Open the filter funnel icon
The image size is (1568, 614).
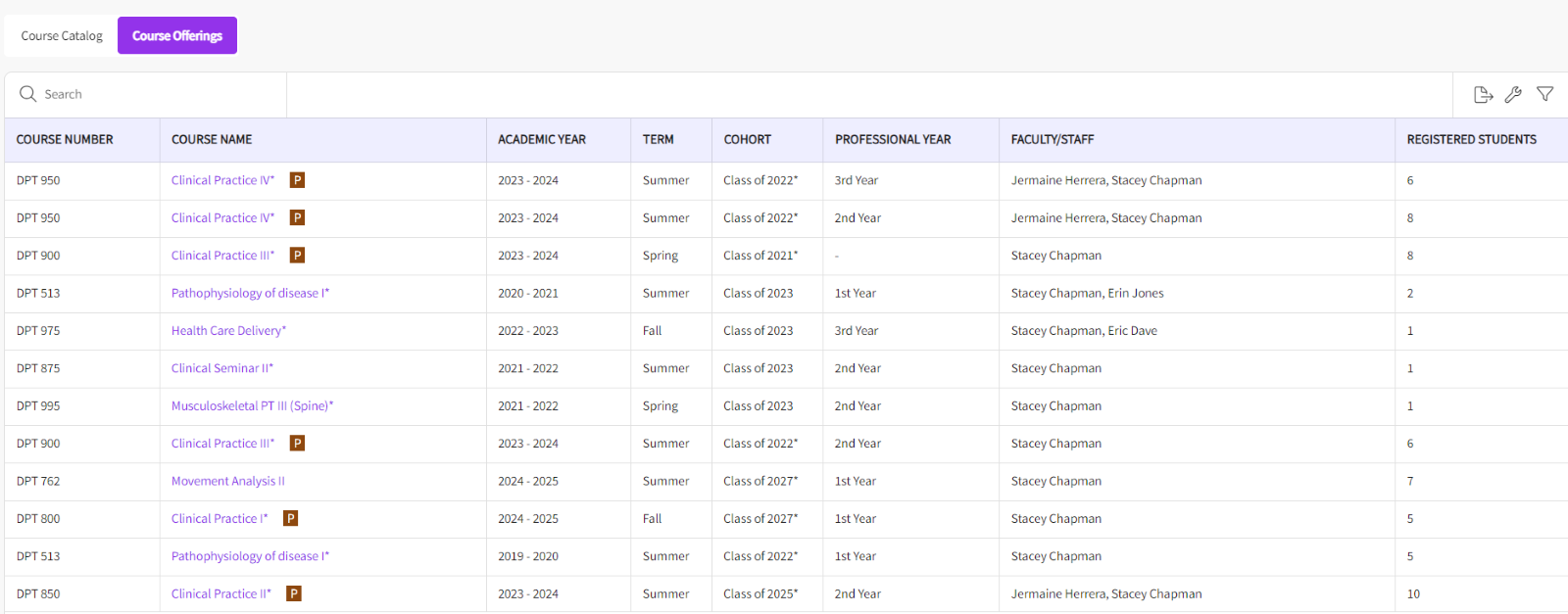click(x=1544, y=94)
